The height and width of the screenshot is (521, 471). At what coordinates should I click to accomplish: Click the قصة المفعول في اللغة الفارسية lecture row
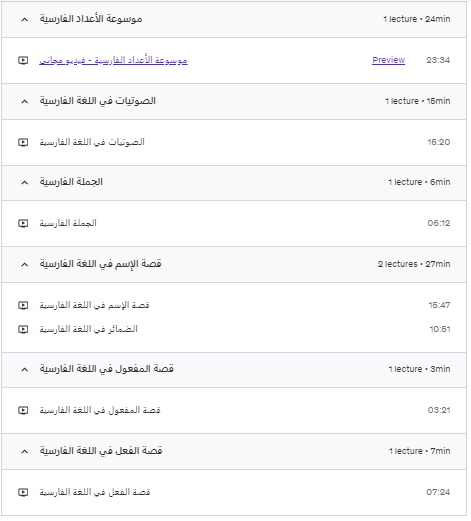click(234, 410)
